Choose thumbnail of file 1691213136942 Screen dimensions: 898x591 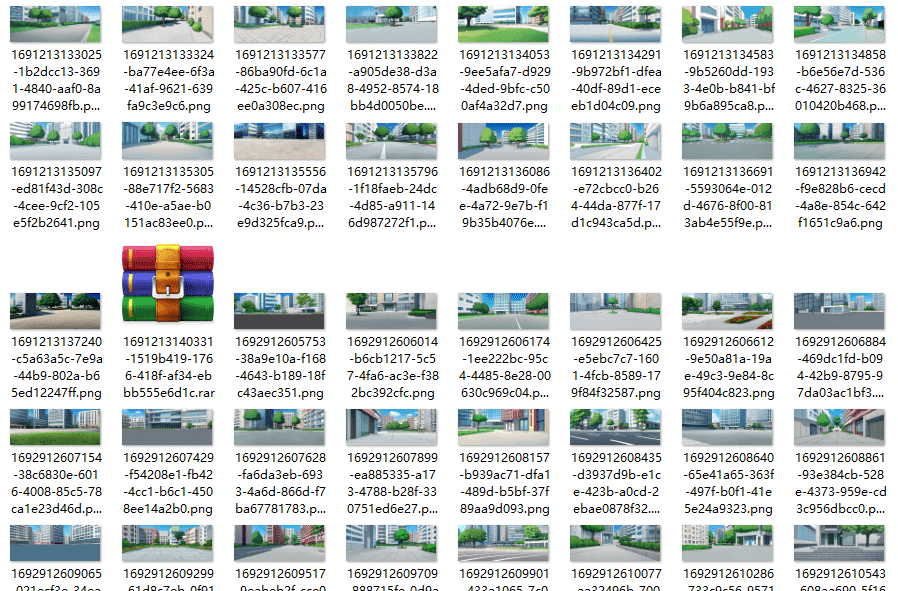[x=840, y=141]
